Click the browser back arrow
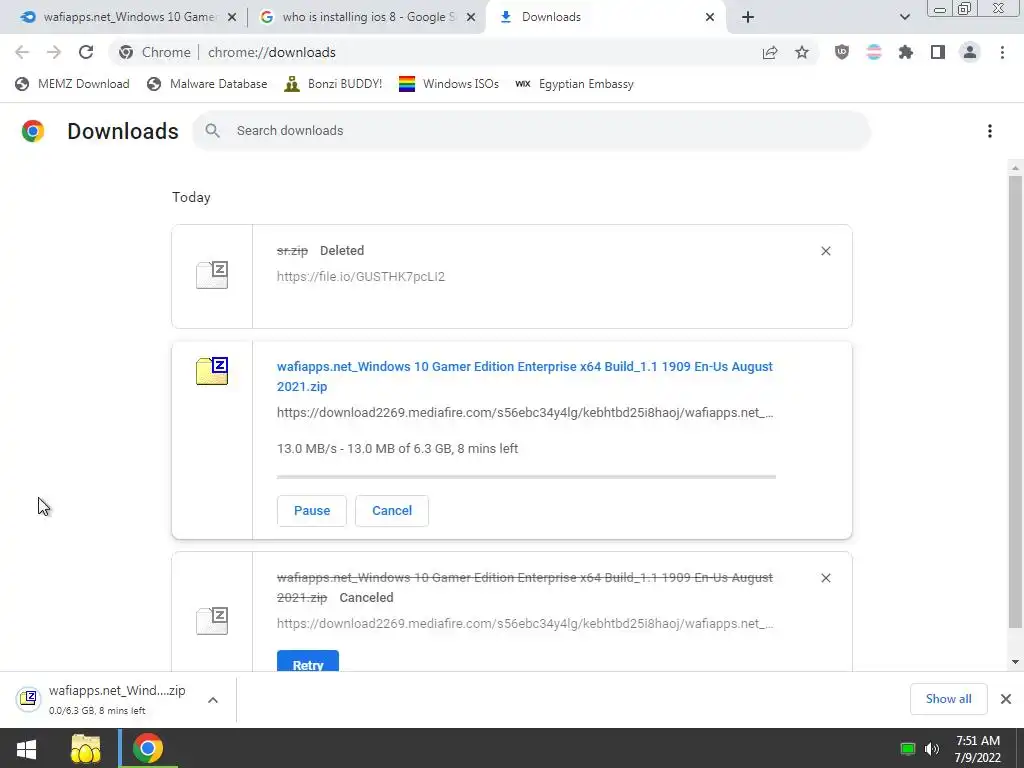1024x768 pixels. click(22, 52)
